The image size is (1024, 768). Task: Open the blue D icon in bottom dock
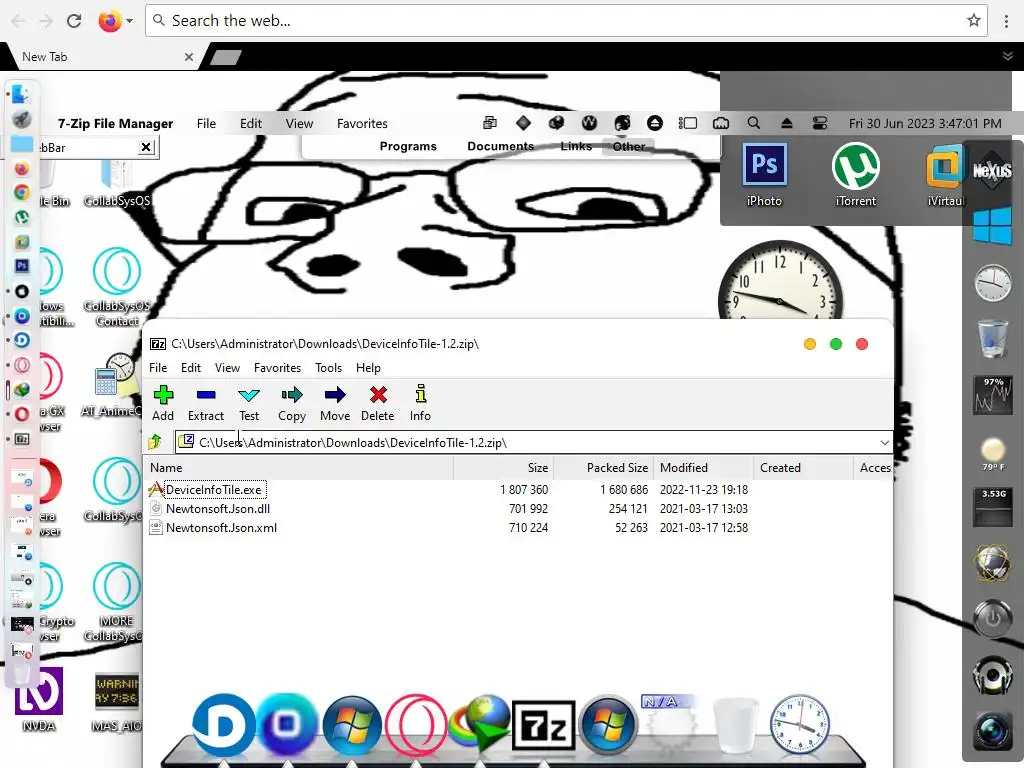point(223,726)
